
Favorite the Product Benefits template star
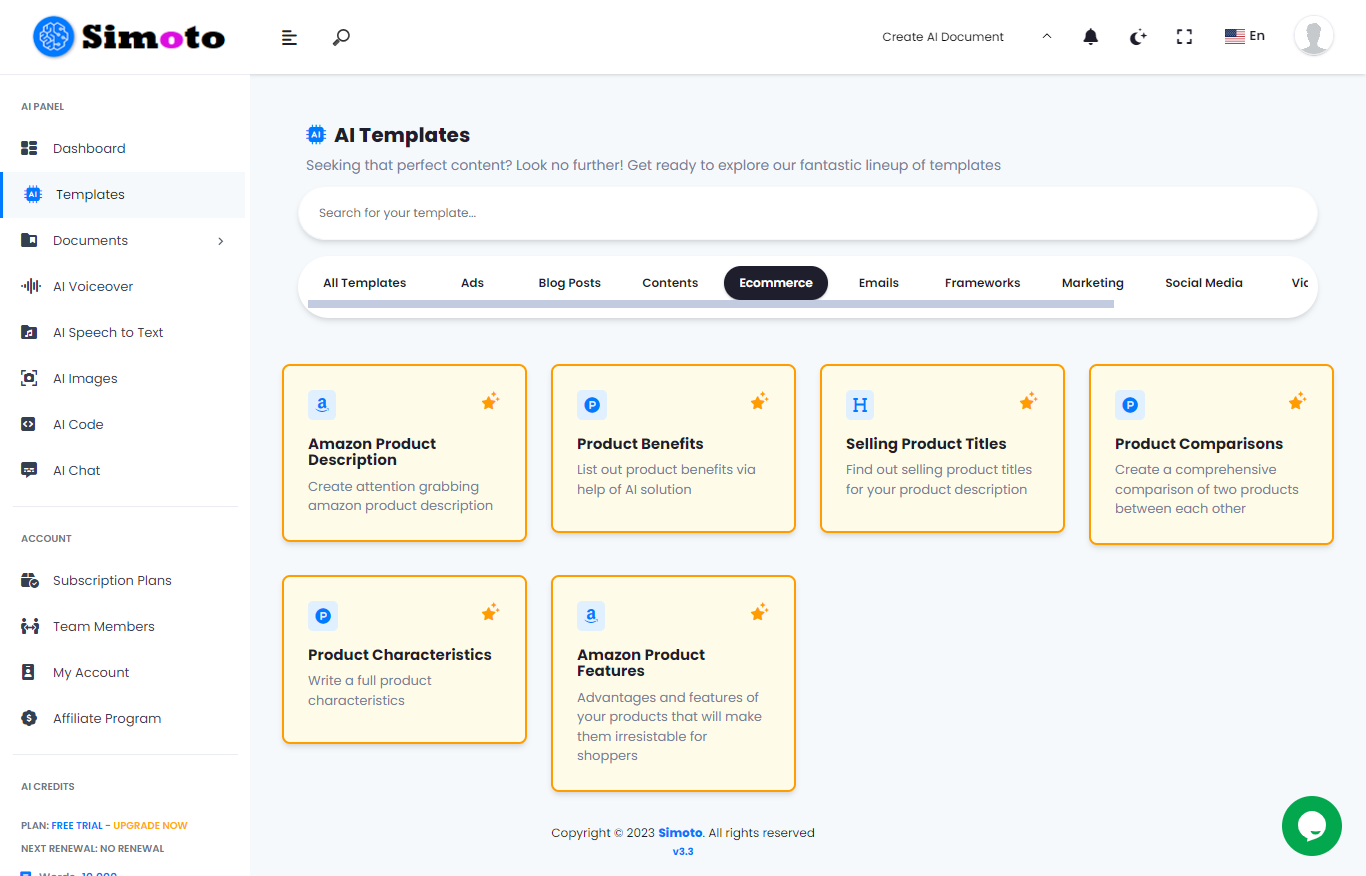click(759, 401)
